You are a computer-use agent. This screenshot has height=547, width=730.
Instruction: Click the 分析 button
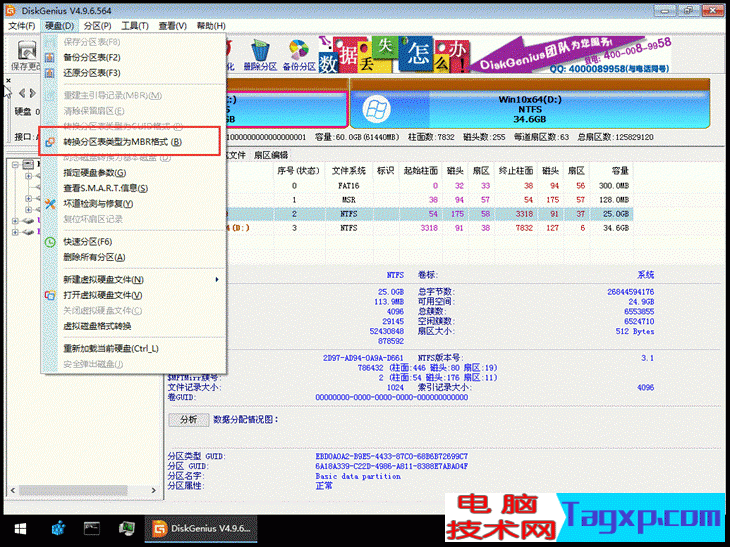(189, 419)
